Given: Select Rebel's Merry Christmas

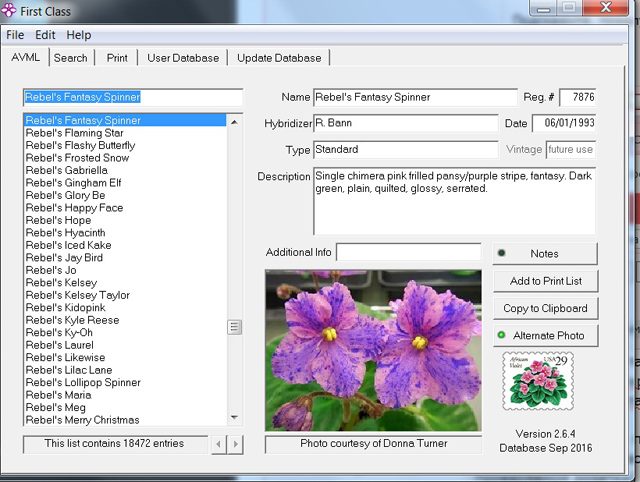Looking at the screenshot, I should [x=125, y=420].
